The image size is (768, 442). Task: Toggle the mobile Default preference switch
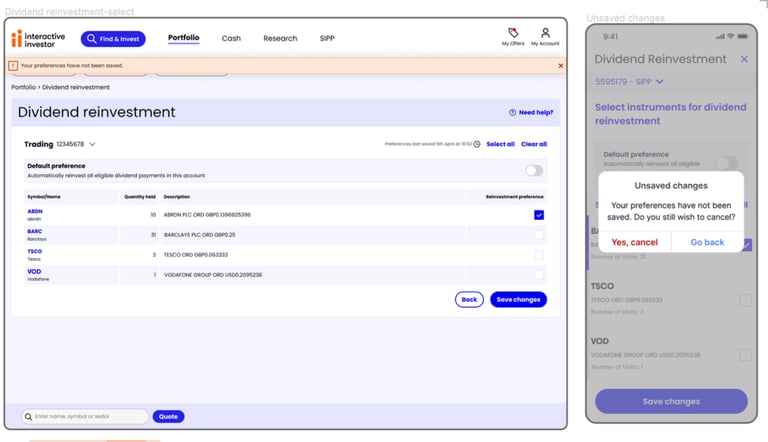pos(726,163)
